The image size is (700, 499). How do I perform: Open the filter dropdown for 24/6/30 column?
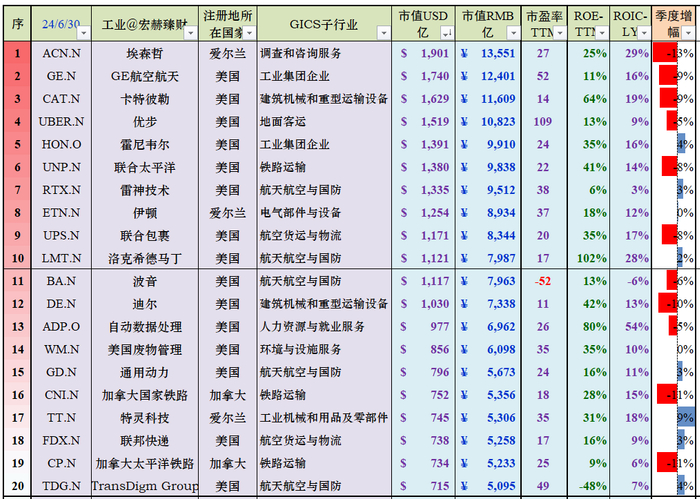pyautogui.click(x=83, y=33)
